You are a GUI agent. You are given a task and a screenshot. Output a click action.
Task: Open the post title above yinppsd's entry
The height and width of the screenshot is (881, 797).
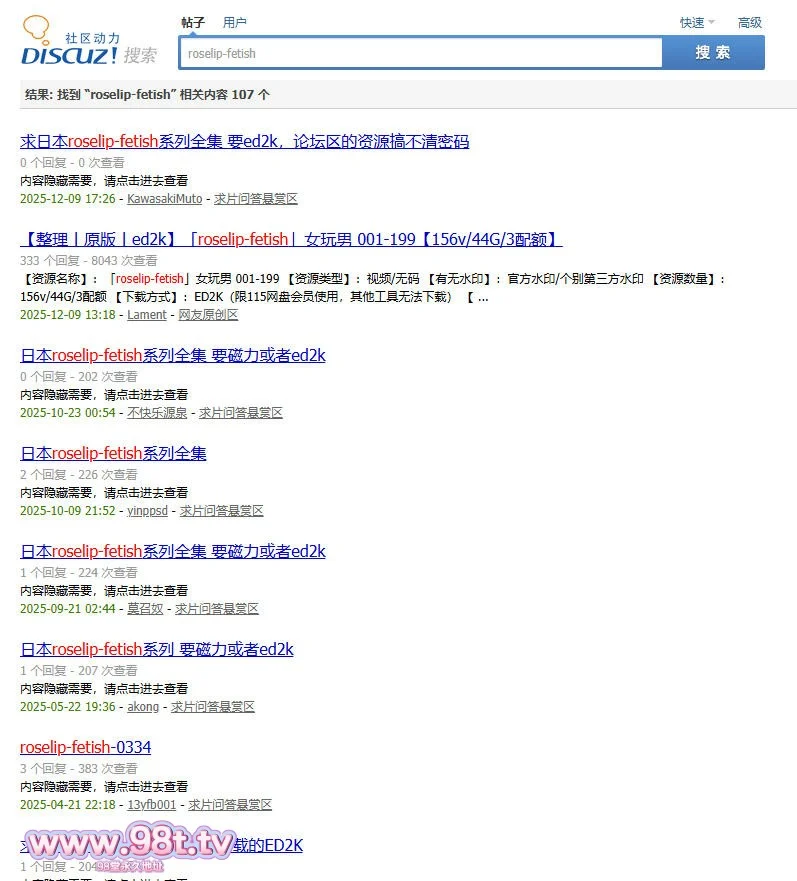113,454
